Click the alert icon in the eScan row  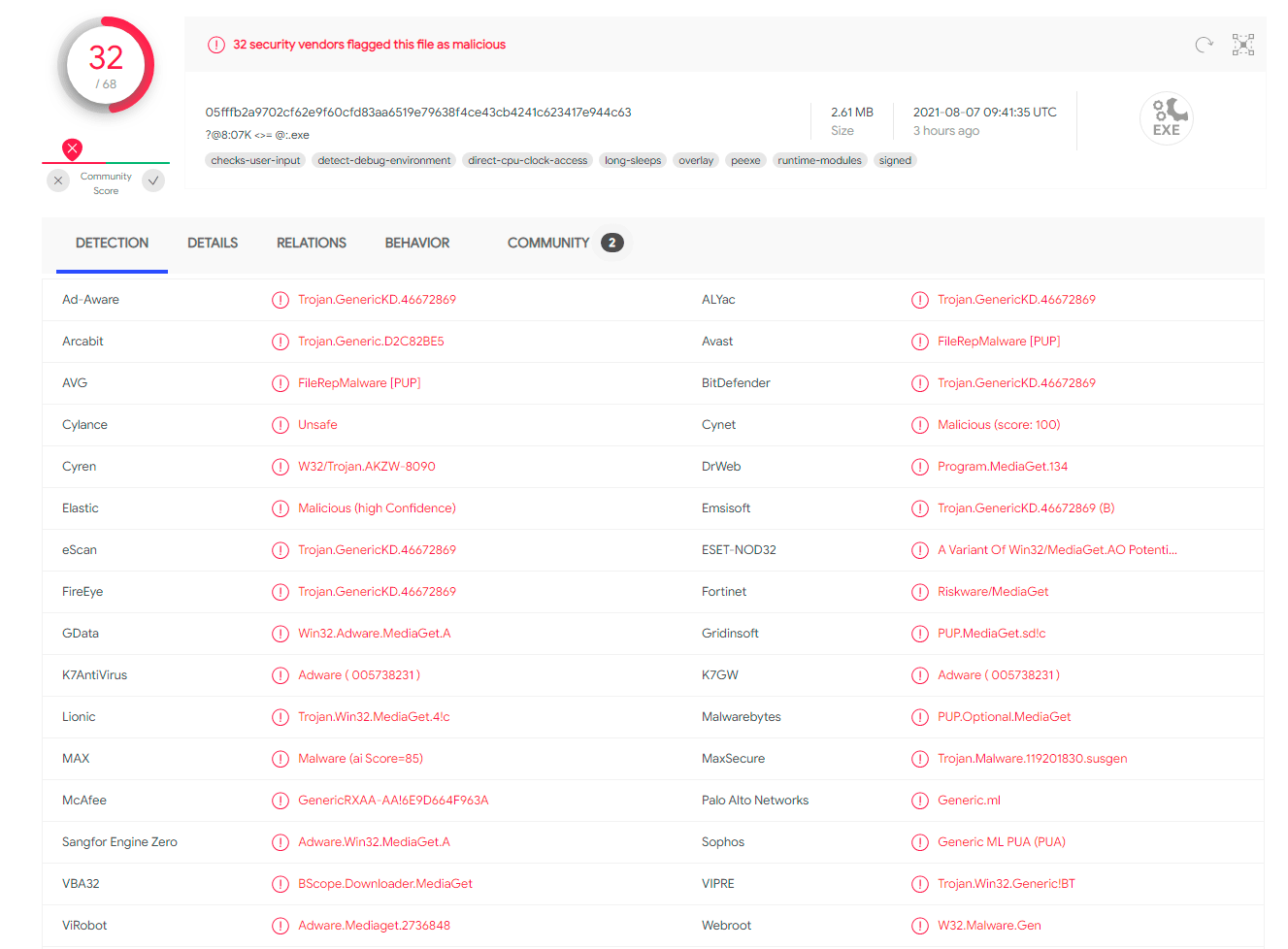(281, 550)
